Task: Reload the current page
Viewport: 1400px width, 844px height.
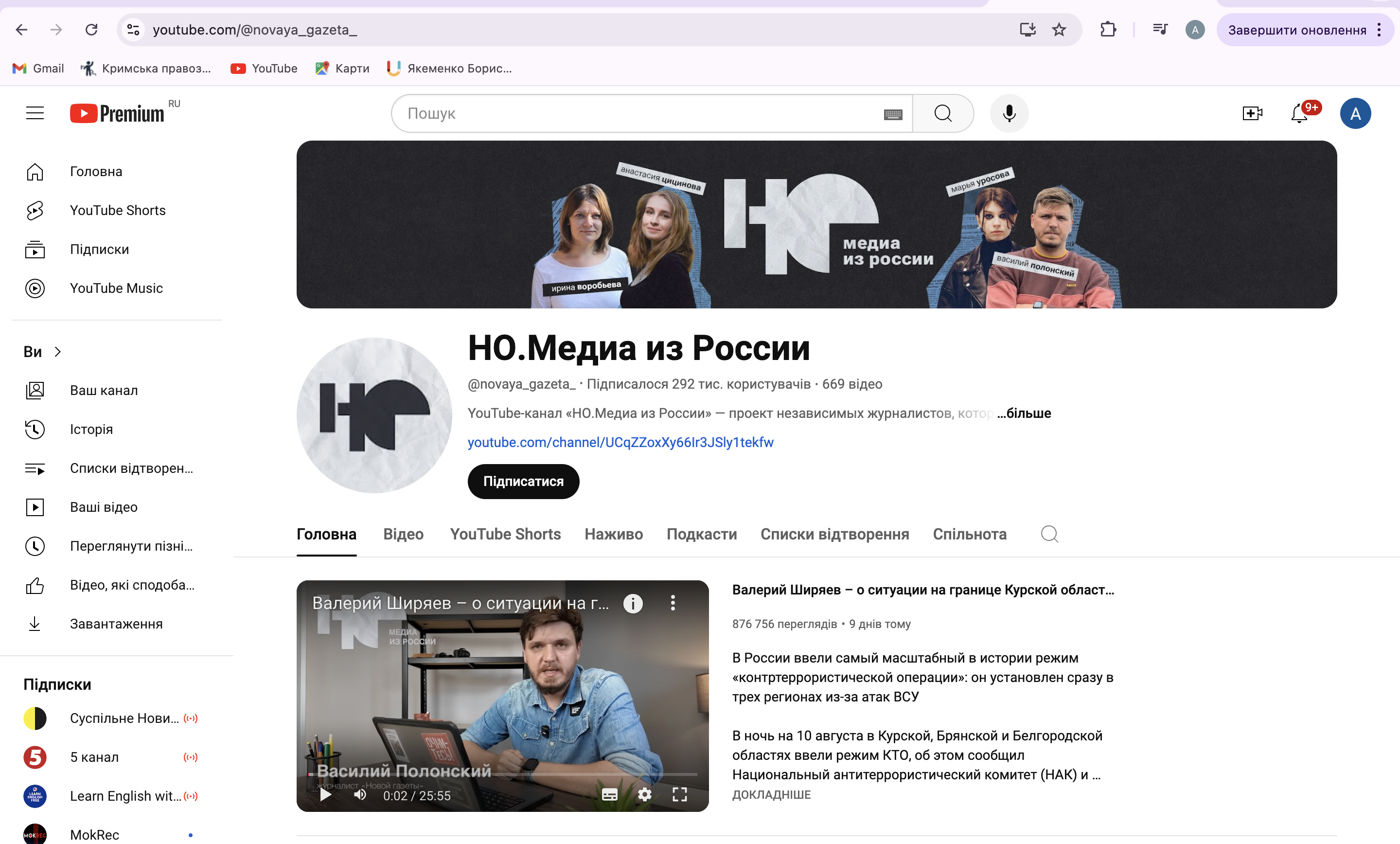Action: [91, 30]
